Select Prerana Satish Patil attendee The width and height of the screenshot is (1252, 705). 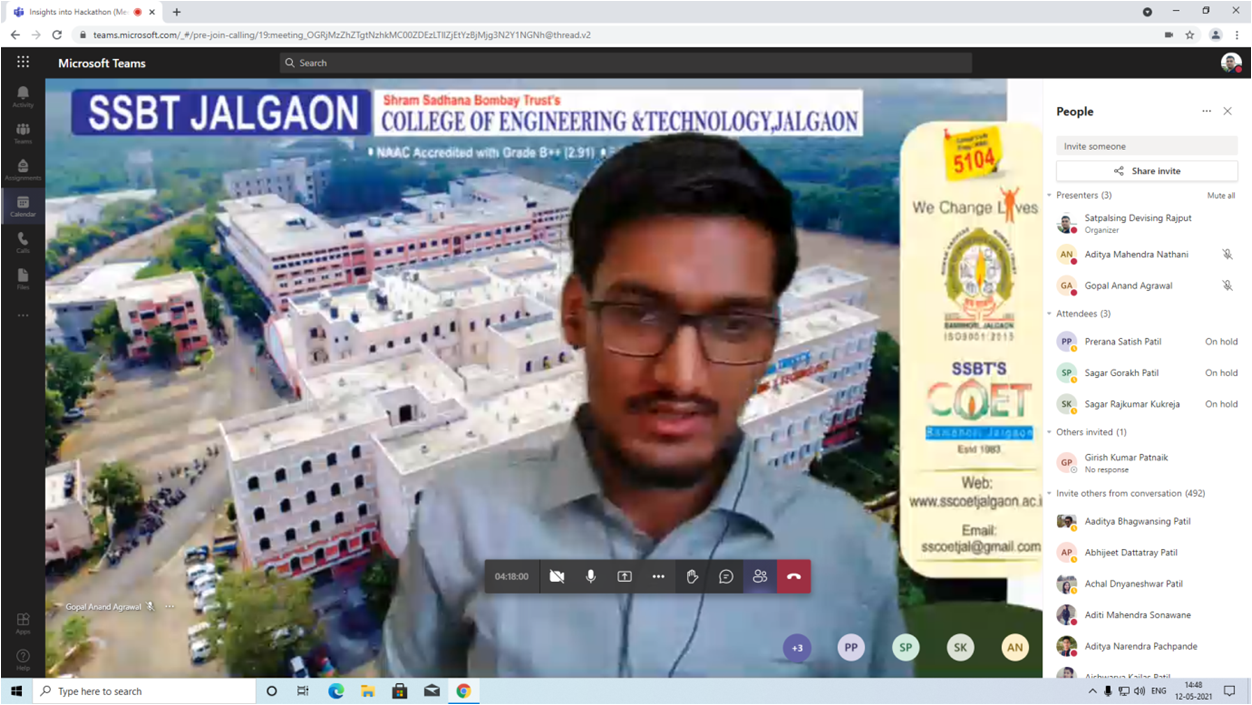click(1147, 341)
